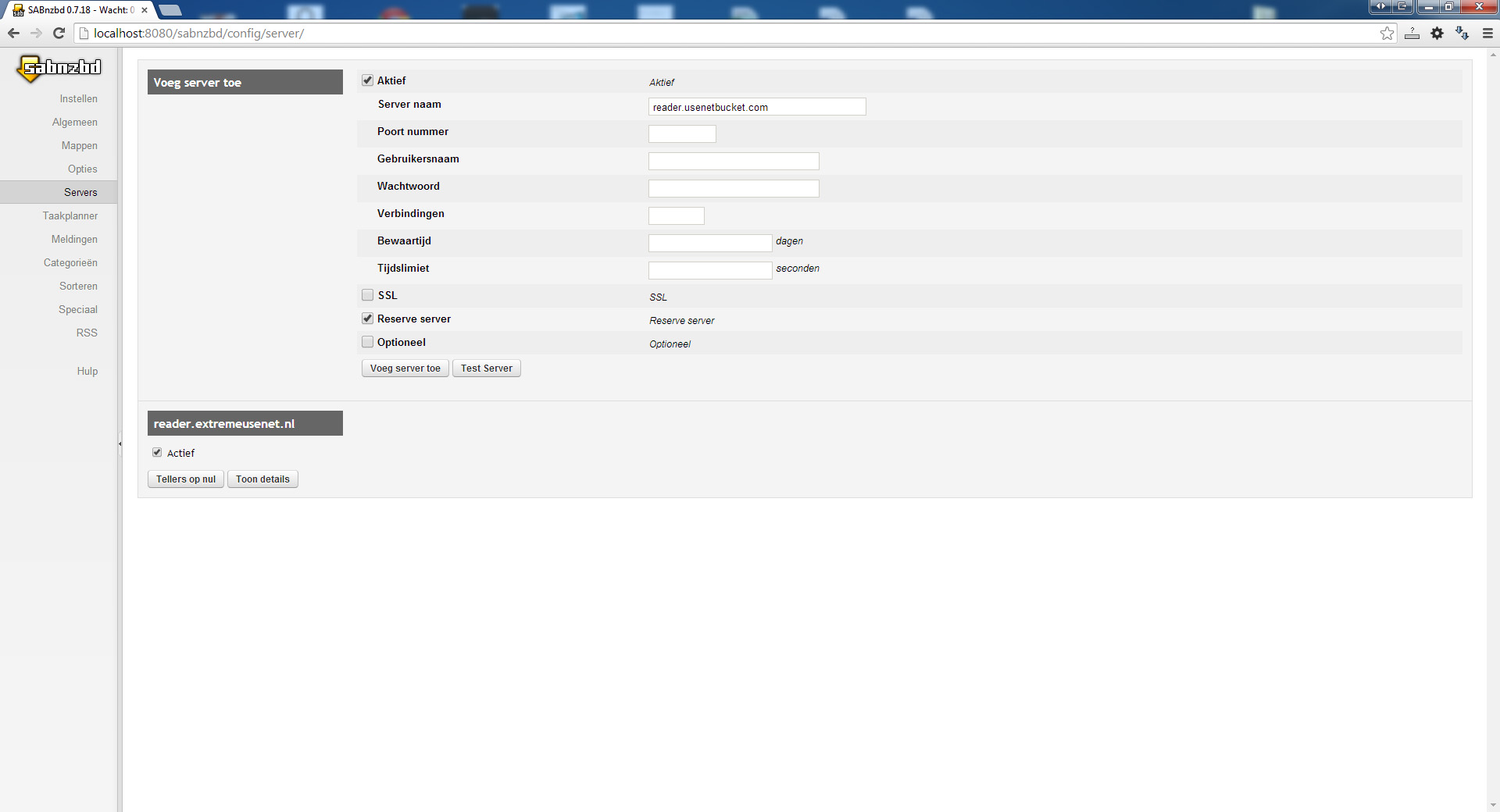Click the page scrollbar down arrow
This screenshot has height=812, width=1500.
(1493, 805)
